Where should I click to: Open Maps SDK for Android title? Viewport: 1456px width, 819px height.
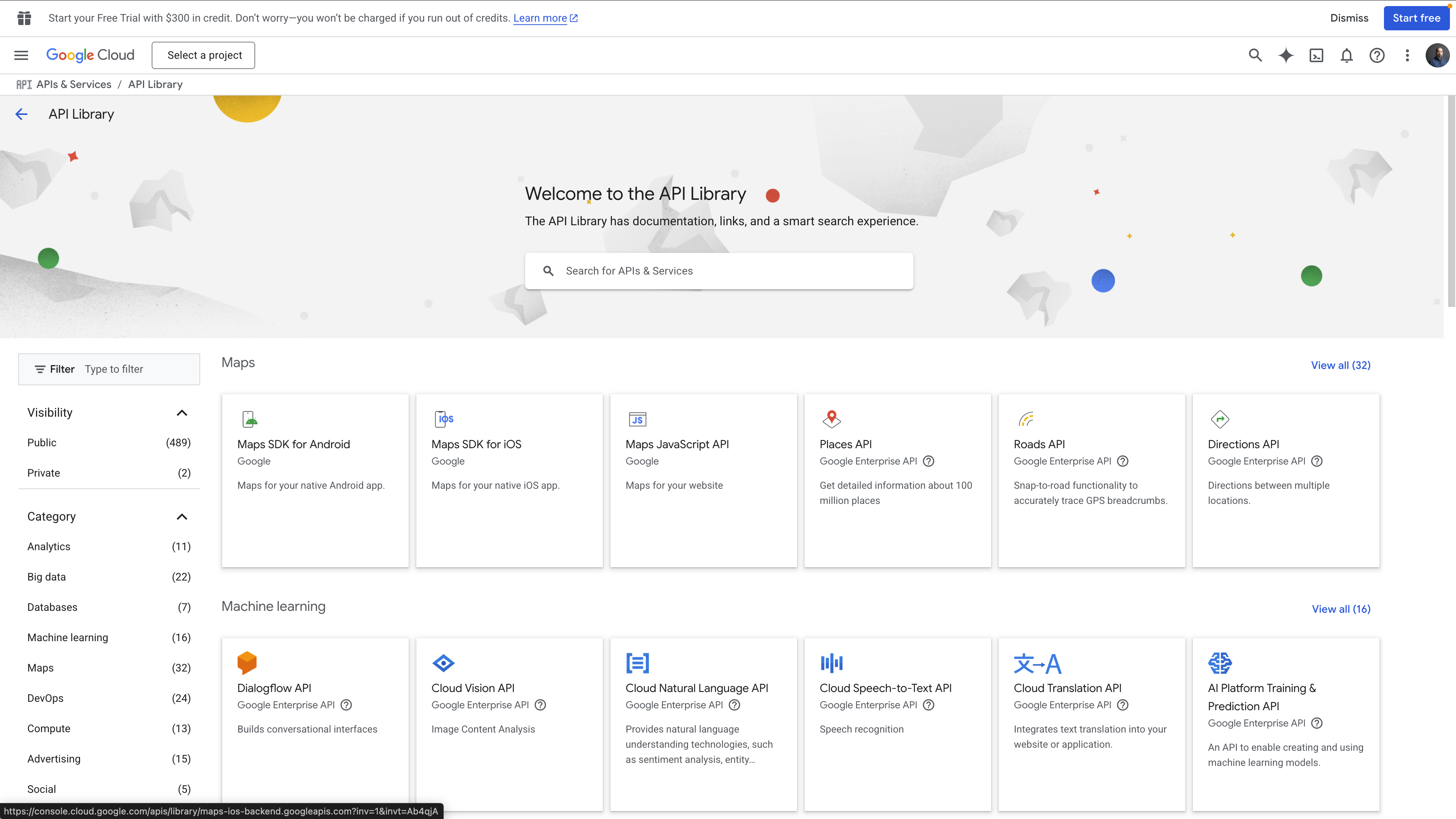click(x=293, y=444)
